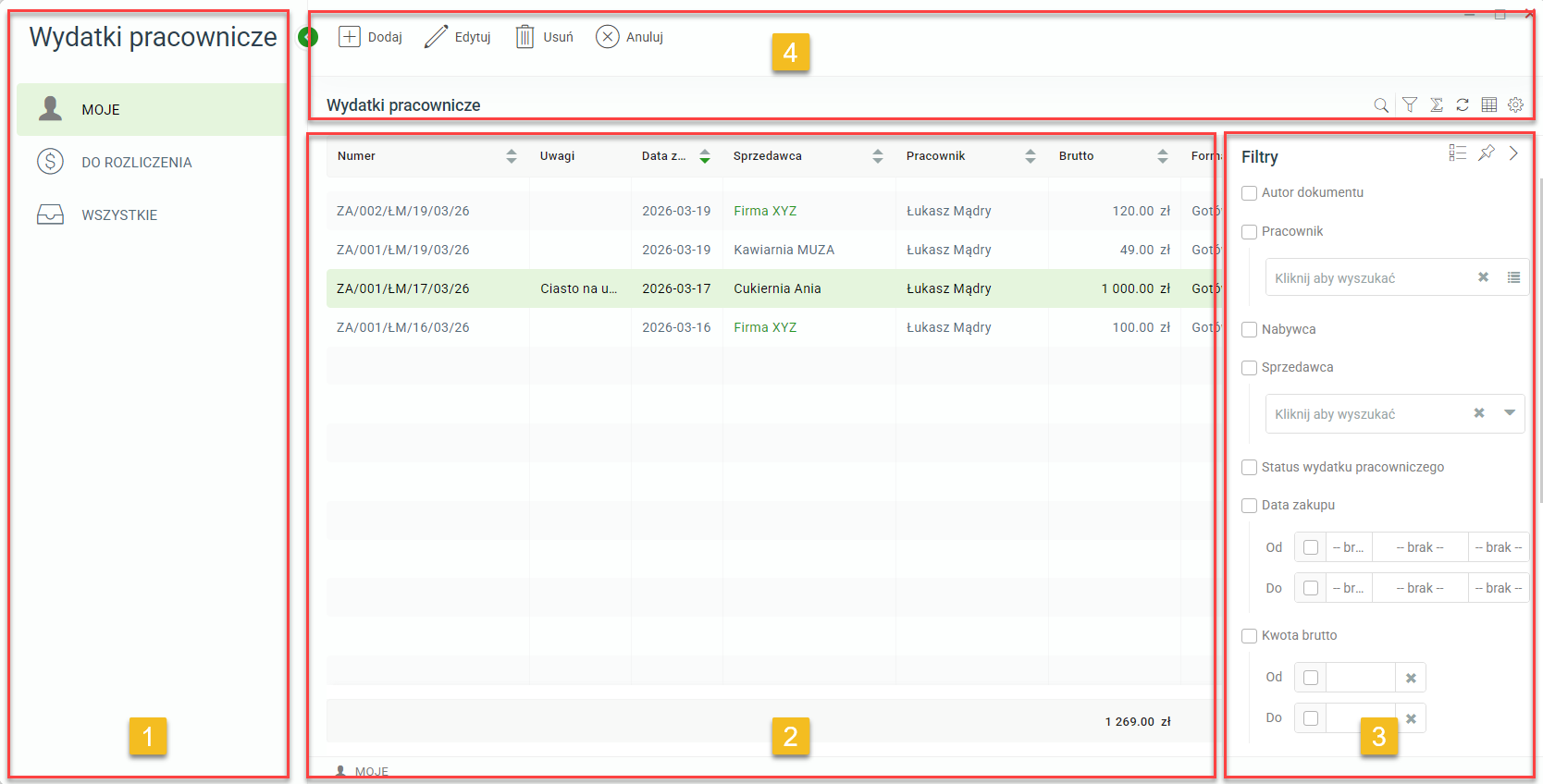The width and height of the screenshot is (1543, 784).
Task: Open the MOJE view
Action: point(152,109)
